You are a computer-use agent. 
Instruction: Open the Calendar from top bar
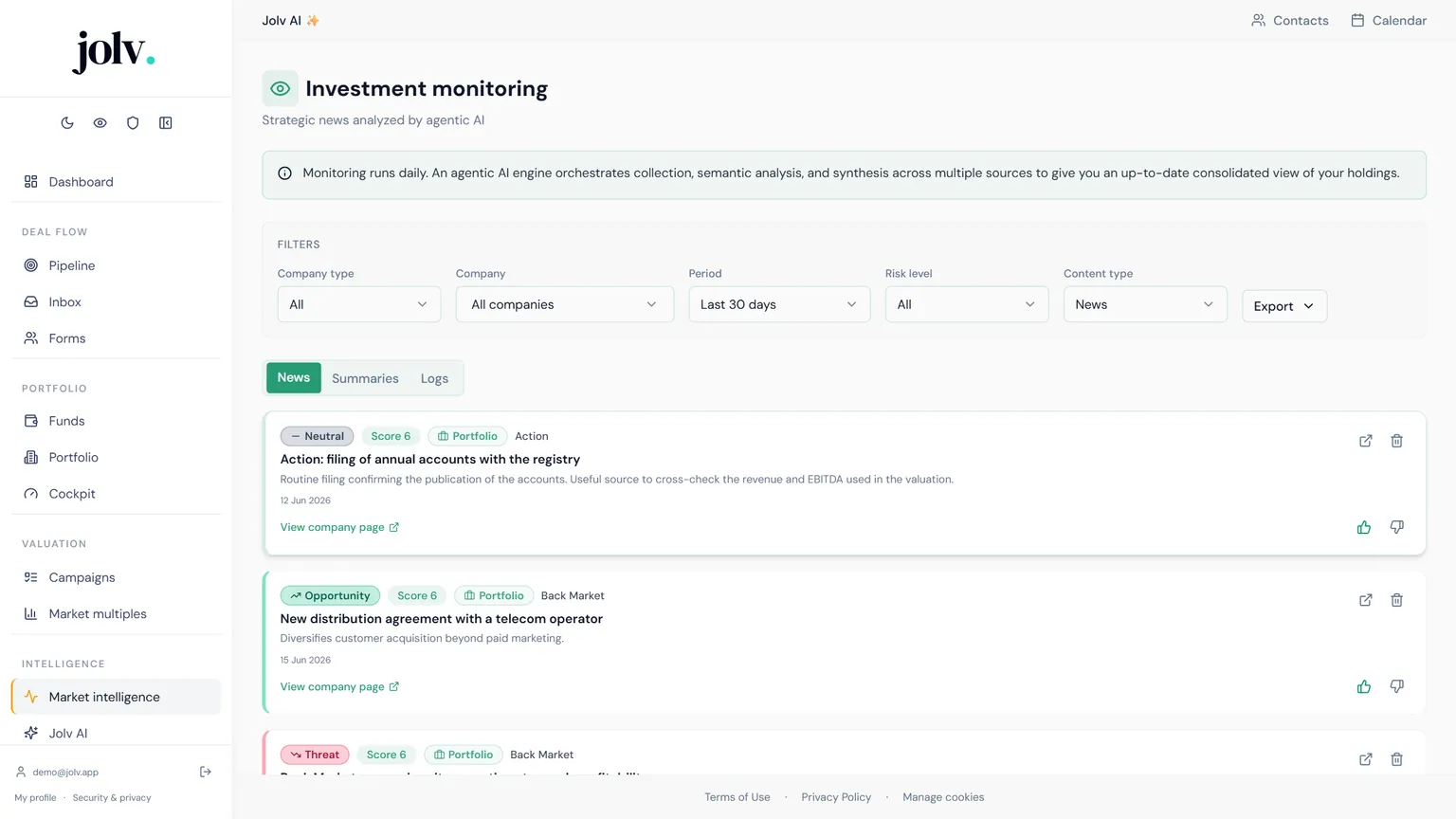coord(1389,21)
